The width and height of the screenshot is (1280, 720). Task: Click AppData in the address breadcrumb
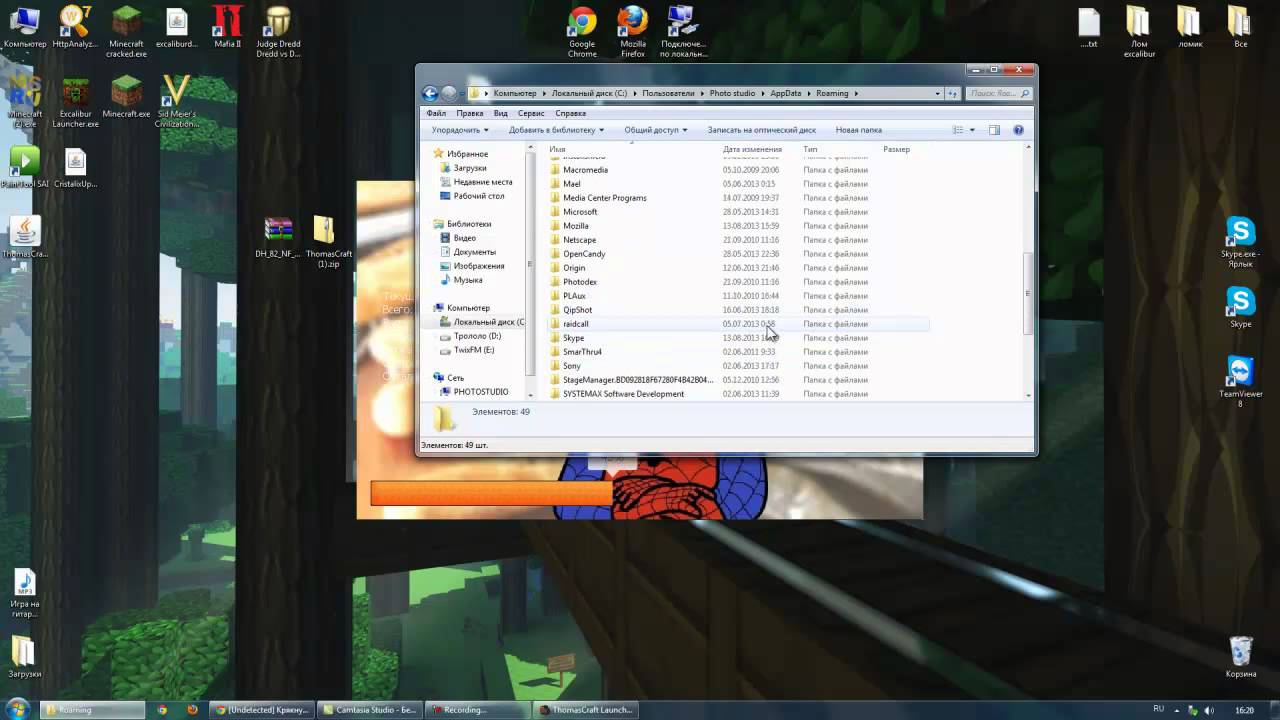(x=786, y=93)
